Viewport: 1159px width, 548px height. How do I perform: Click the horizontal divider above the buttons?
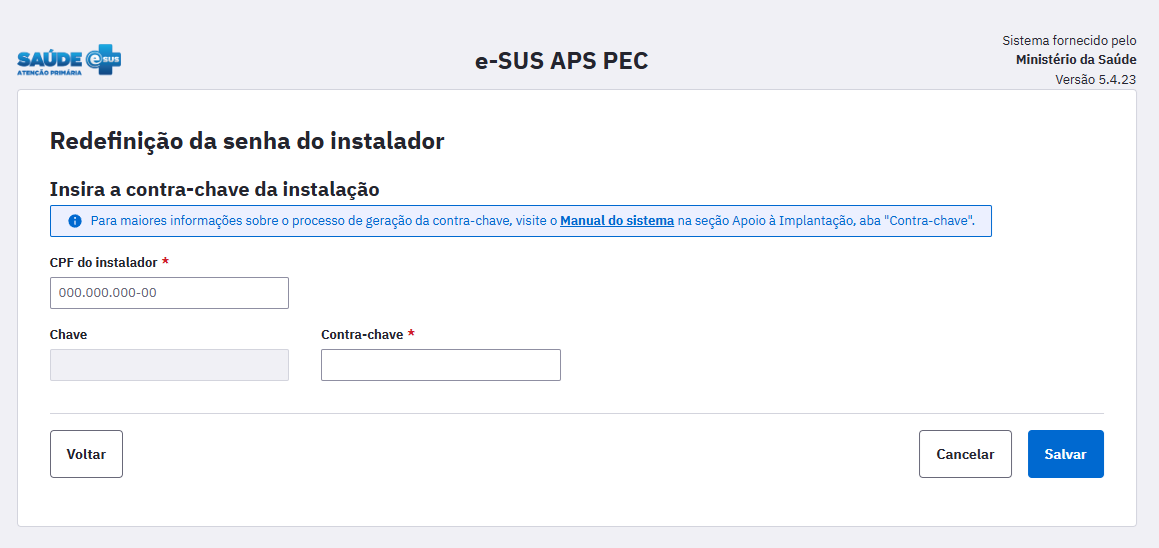point(576,413)
